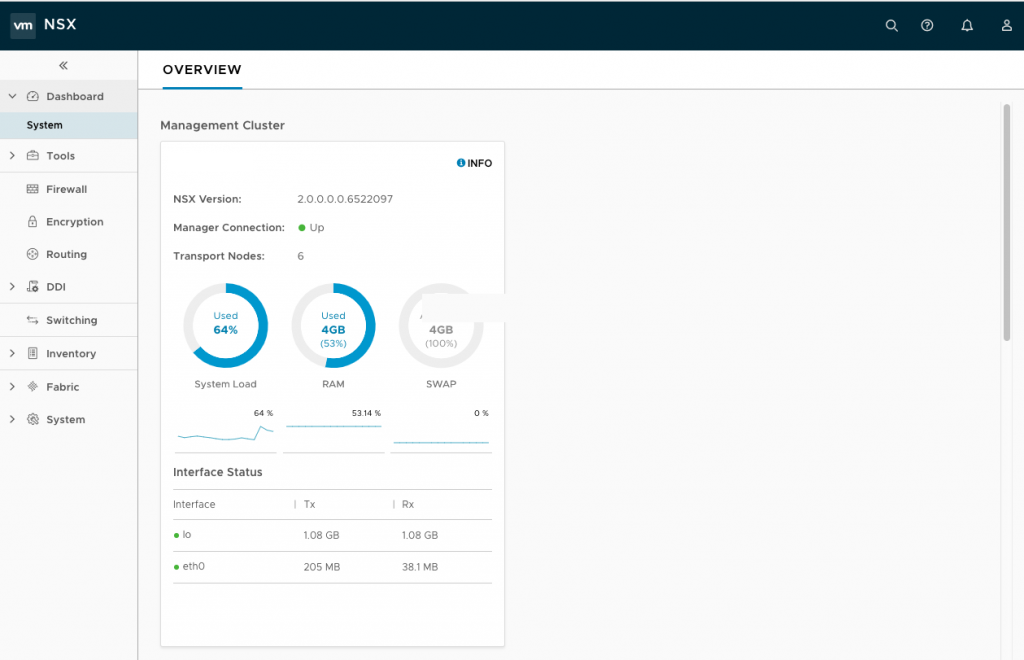Viewport: 1024px width, 660px height.
Task: Open the help question mark icon
Action: [927, 25]
